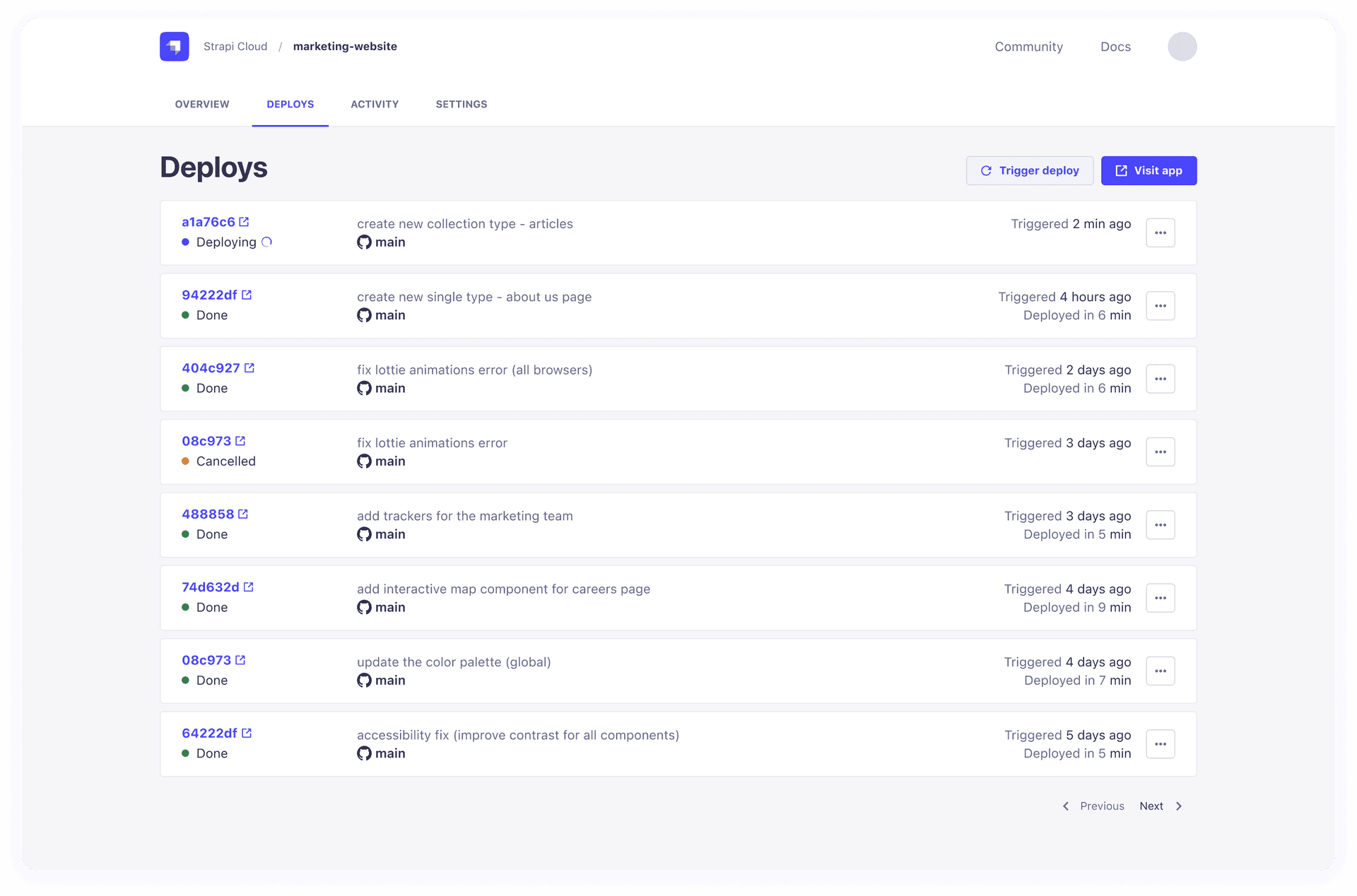Open external link icon beside 488858

(243, 514)
